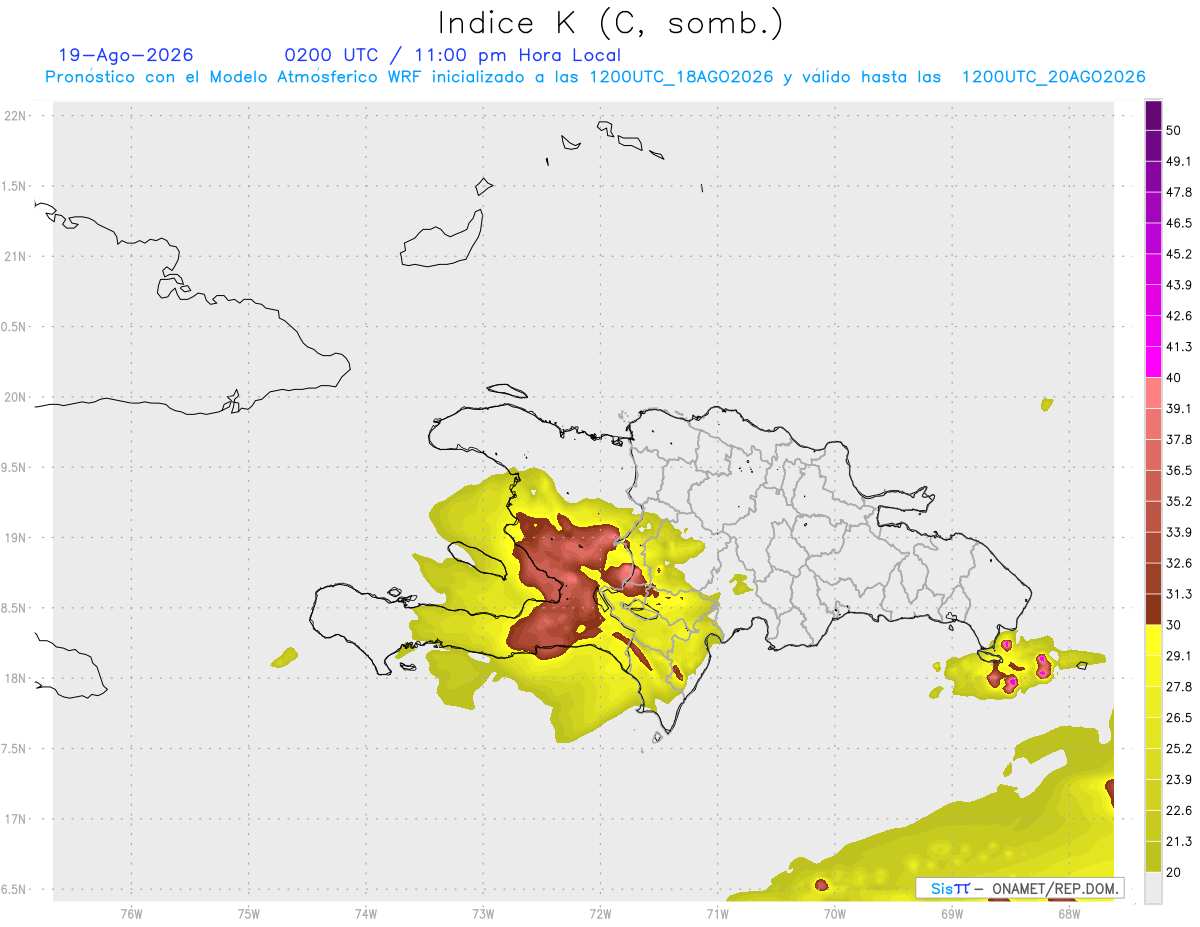This screenshot has width=1200, height=927.
Task: Click the longitude label "74W"
Action: click(366, 912)
